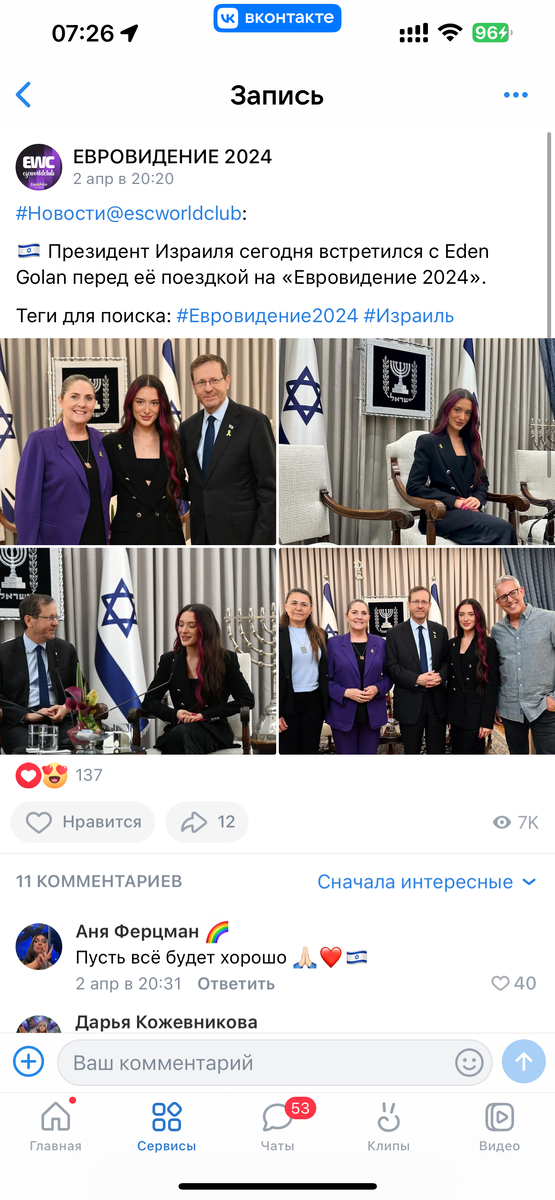Open the #Израиль hashtag
Image resolution: width=555 pixels, height=1200 pixels.
408,316
